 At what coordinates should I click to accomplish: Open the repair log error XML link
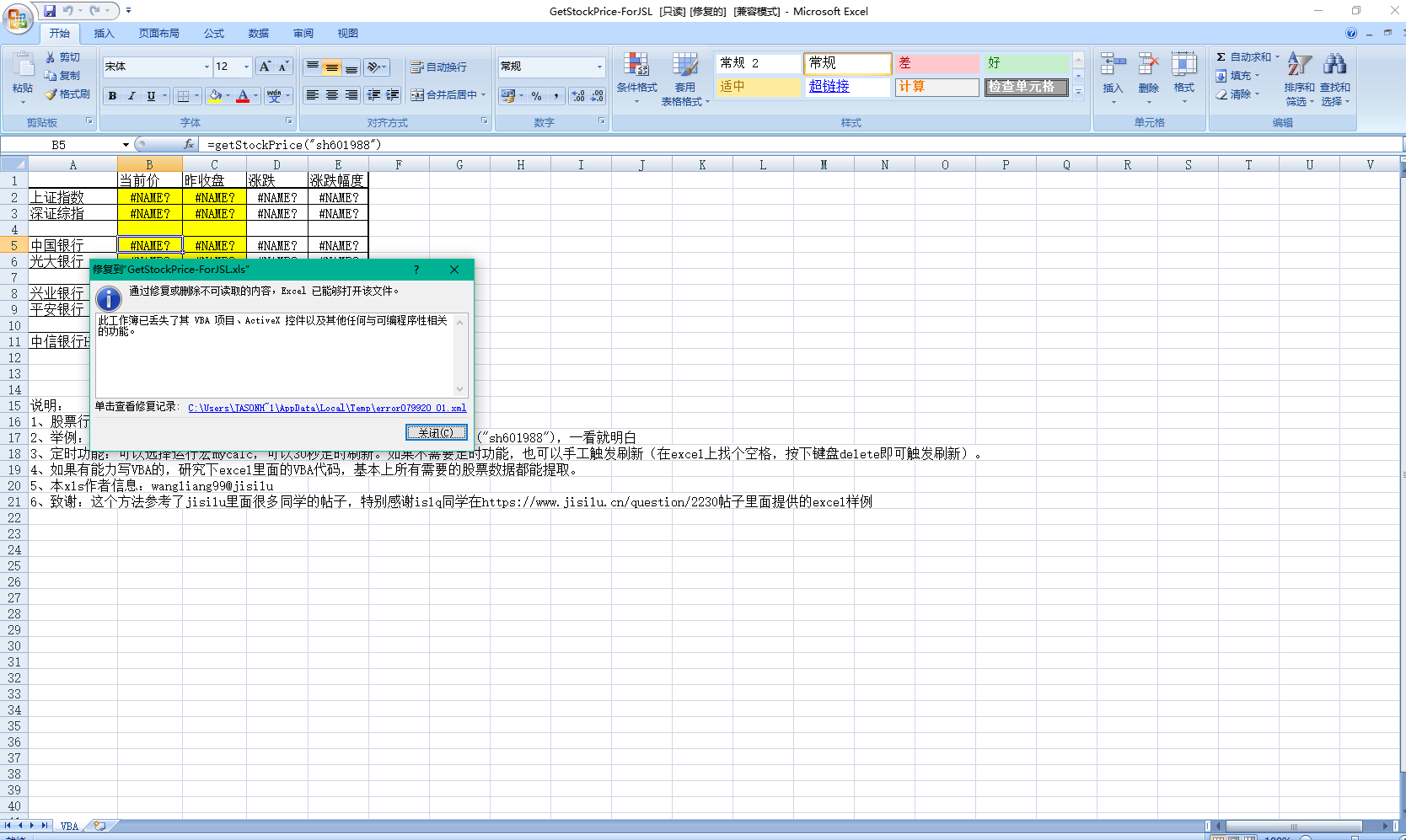(326, 408)
